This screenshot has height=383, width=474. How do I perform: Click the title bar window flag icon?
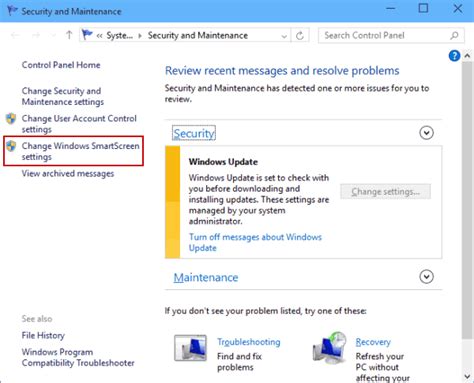12,11
